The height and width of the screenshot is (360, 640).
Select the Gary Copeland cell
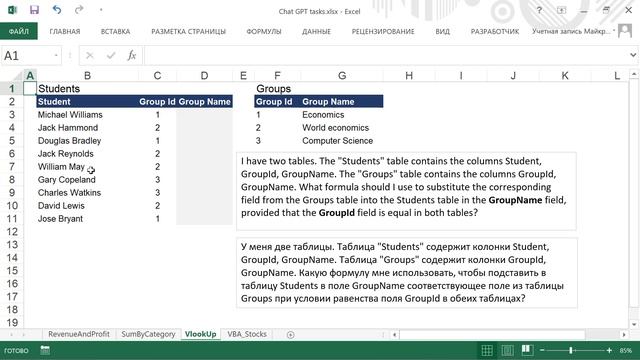click(x=87, y=180)
